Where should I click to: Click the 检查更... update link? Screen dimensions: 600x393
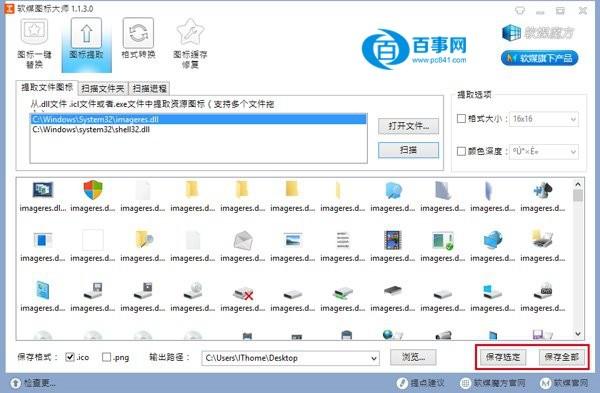(x=33, y=383)
